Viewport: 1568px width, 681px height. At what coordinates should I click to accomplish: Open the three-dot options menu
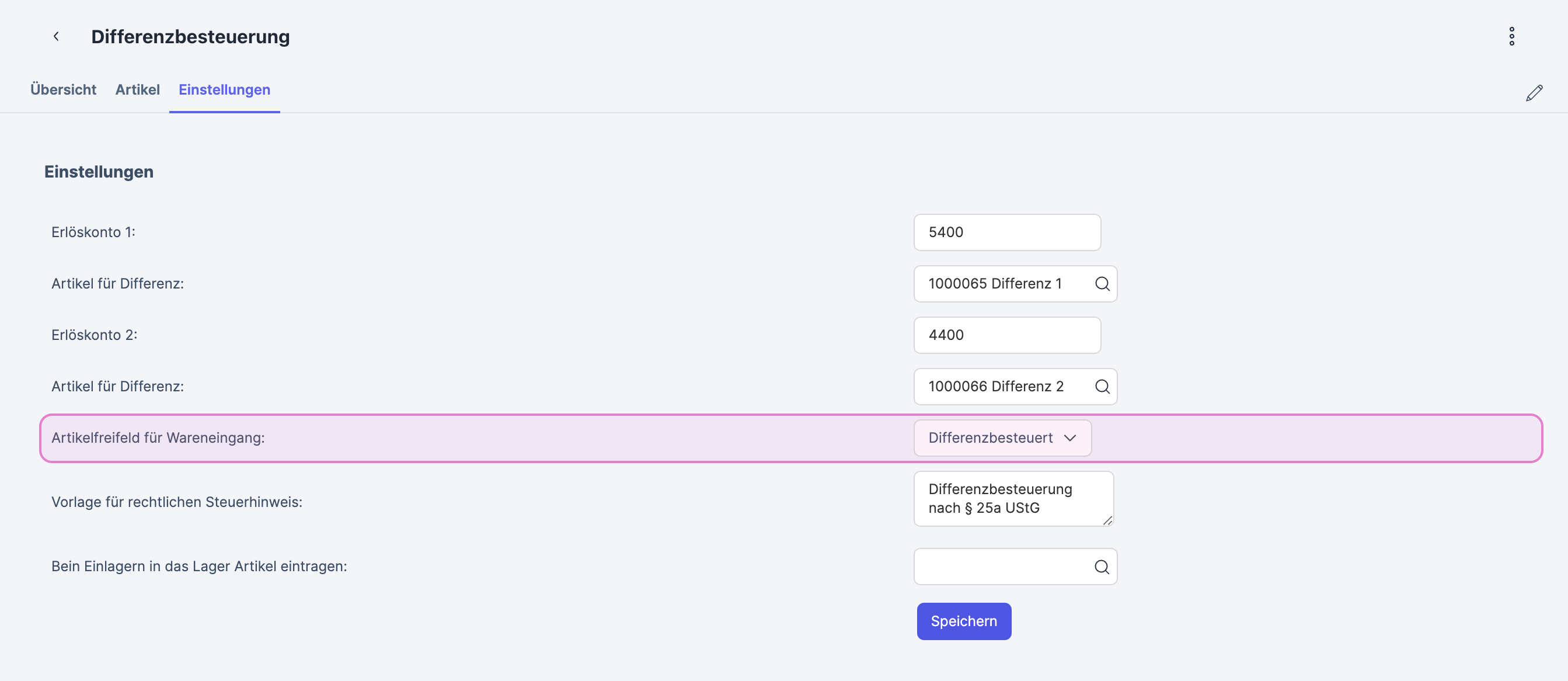pos(1511,37)
